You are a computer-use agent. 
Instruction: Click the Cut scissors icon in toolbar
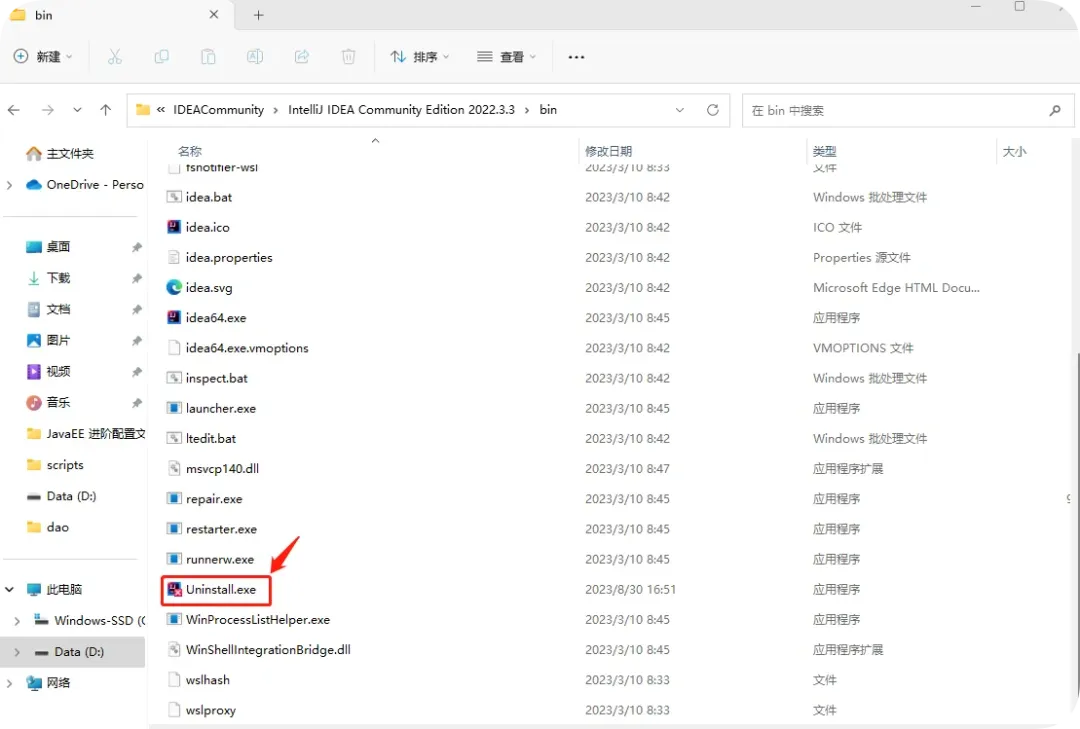[115, 57]
